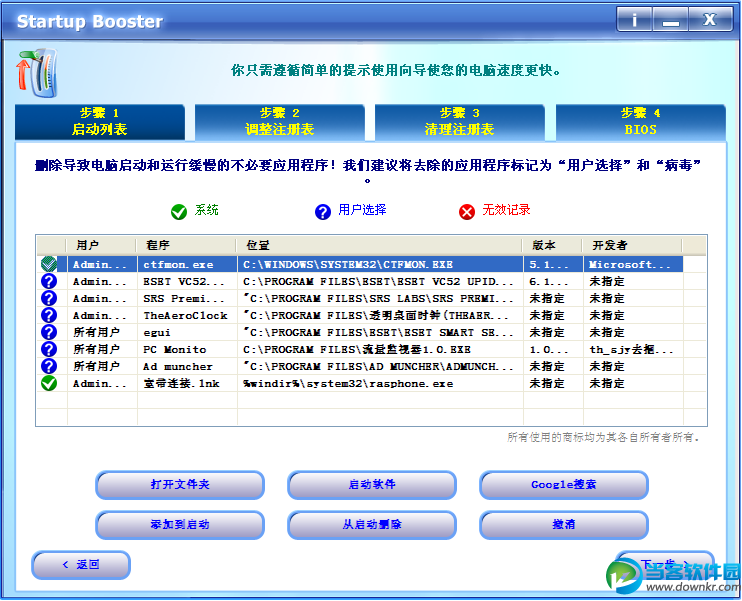Click question icon of ESET VC52 row
This screenshot has width=742, height=601.
pos(49,281)
